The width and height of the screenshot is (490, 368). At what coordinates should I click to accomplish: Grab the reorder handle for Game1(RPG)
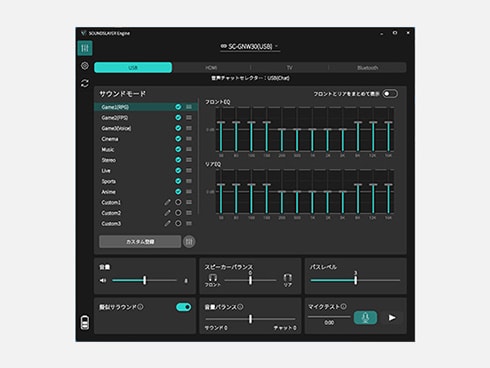pyautogui.click(x=189, y=107)
